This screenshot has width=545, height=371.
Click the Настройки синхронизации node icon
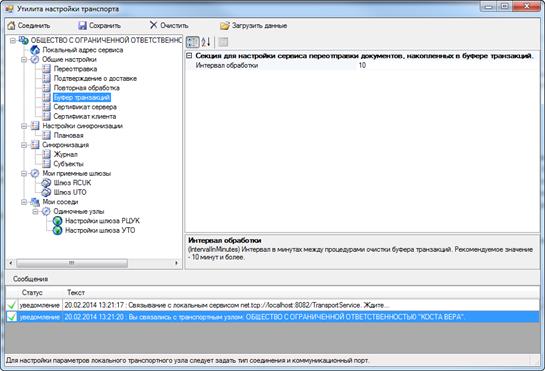(x=35, y=126)
